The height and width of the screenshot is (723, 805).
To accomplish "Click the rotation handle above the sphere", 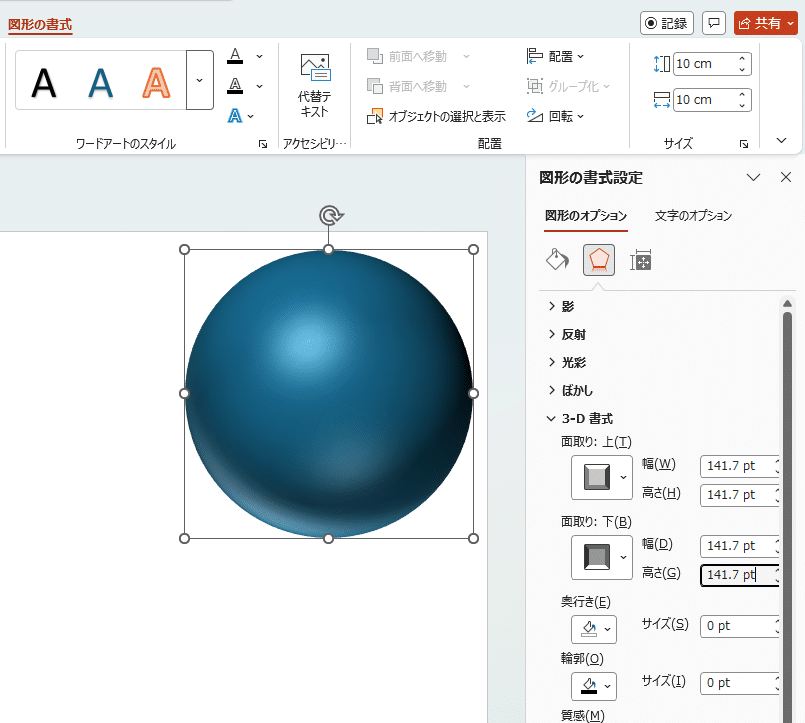I will click(x=329, y=215).
